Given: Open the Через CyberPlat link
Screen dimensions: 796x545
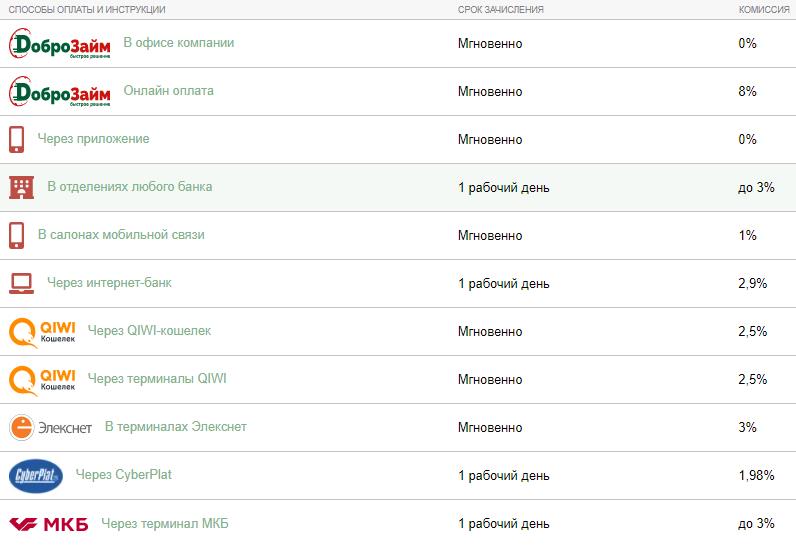Looking at the screenshot, I should [x=123, y=474].
